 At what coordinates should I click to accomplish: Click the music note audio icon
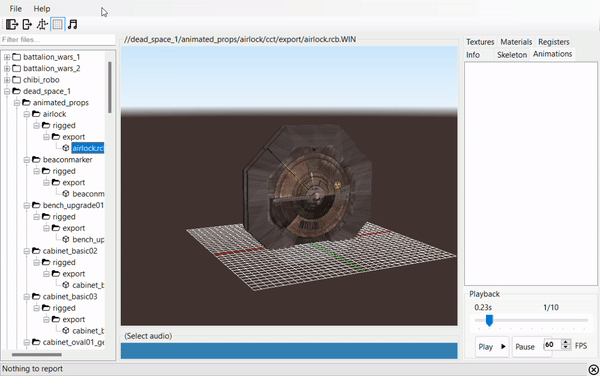(x=73, y=24)
